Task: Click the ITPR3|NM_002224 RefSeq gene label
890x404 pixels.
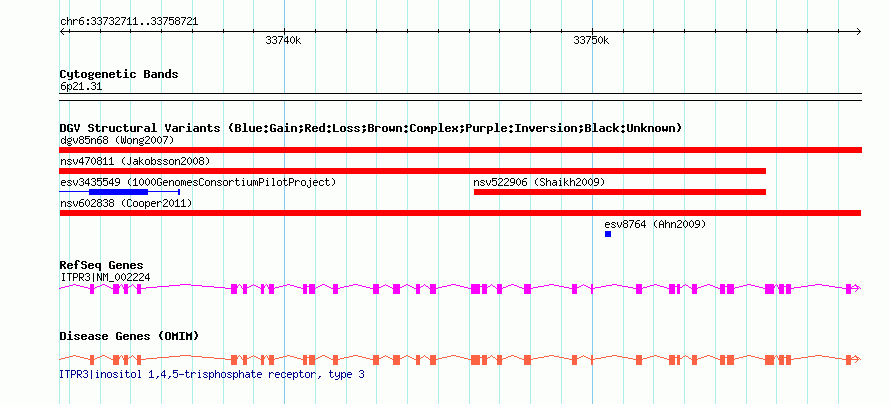Action: (x=105, y=277)
